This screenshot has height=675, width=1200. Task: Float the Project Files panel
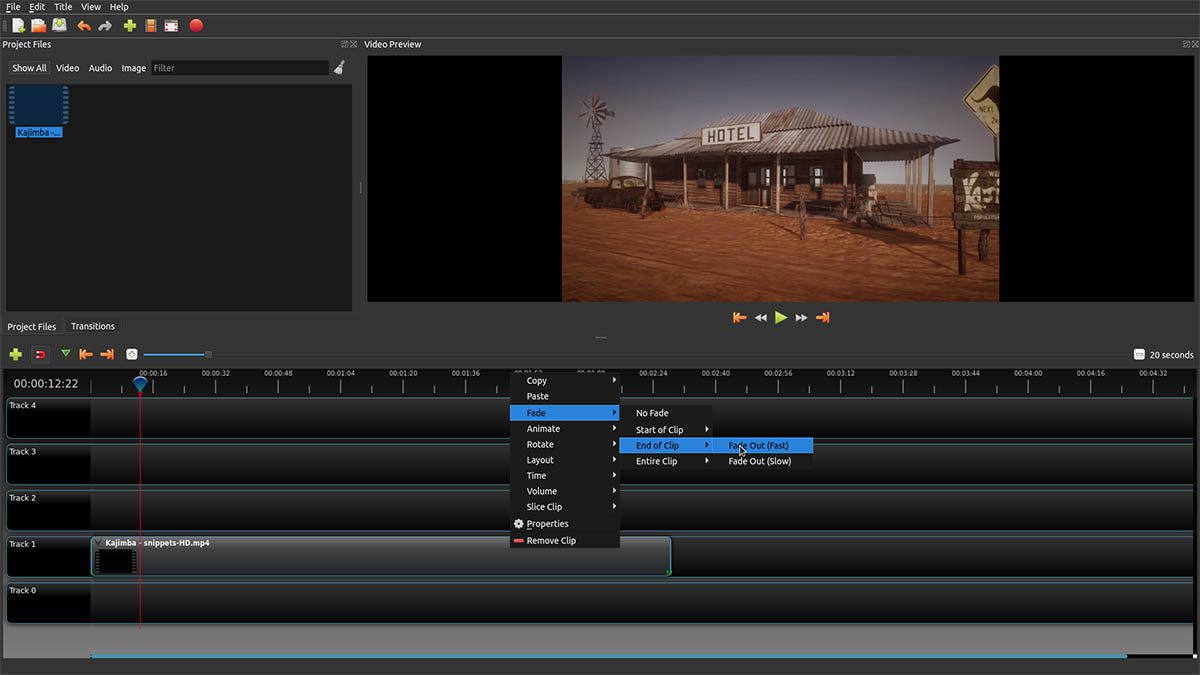(x=345, y=44)
